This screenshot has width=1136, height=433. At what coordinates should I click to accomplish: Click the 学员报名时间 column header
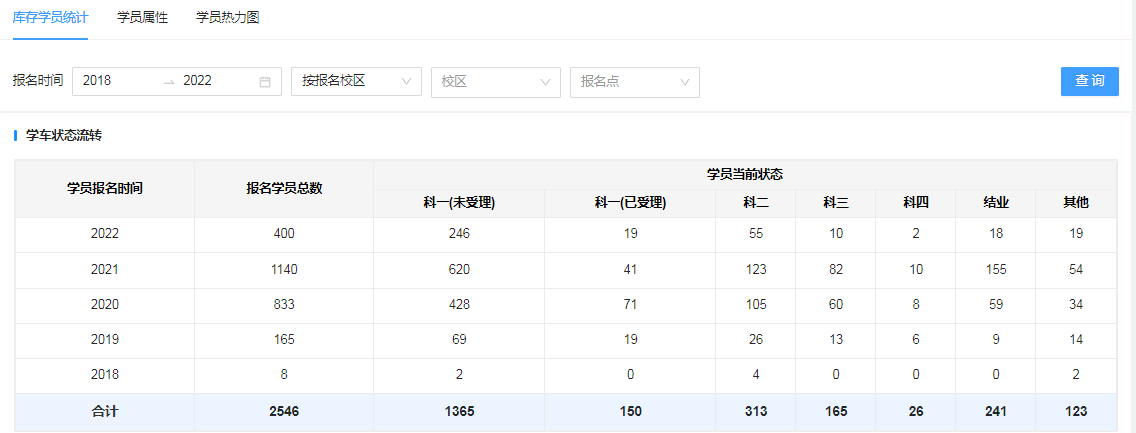tap(104, 188)
